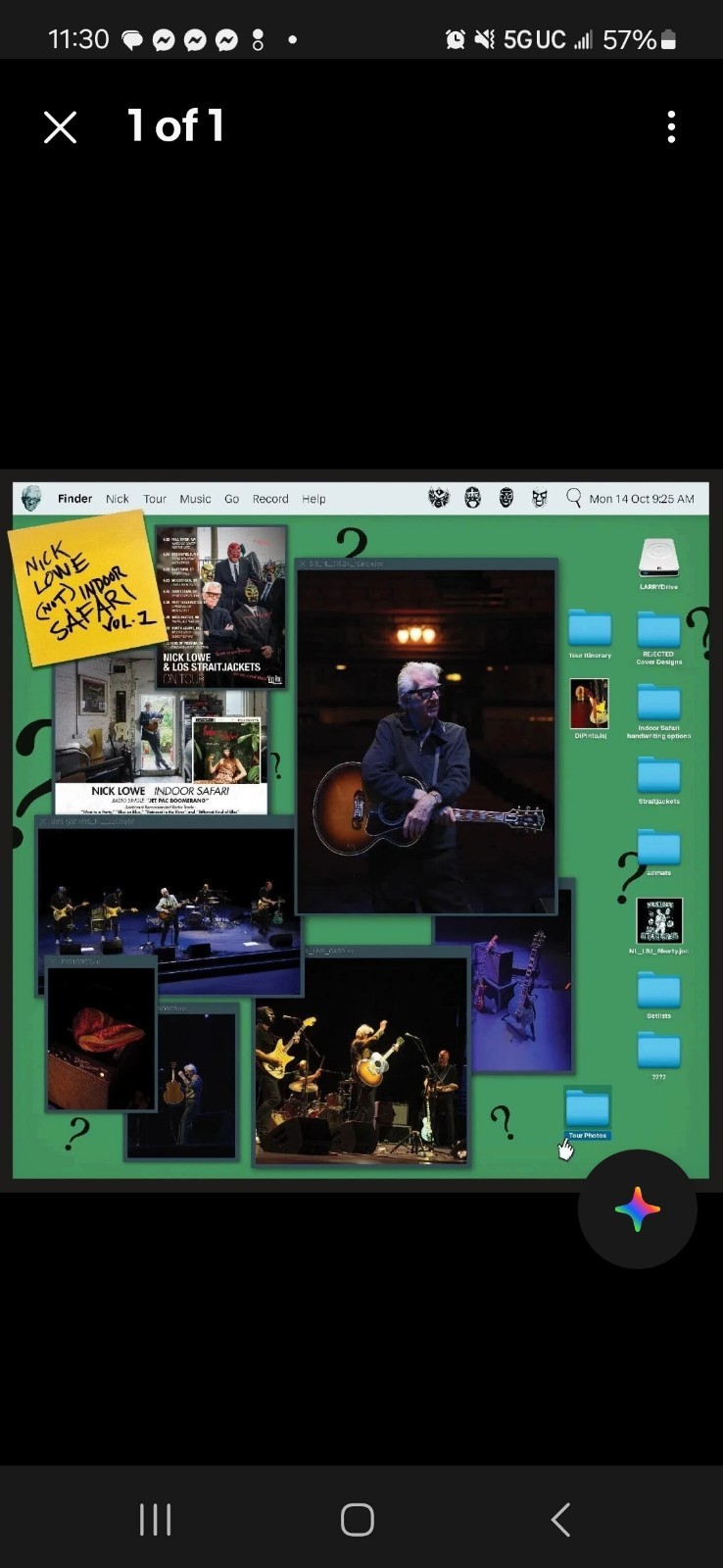The width and height of the screenshot is (723, 1568).
Task: Open the folder named ????
Action: tap(658, 1056)
